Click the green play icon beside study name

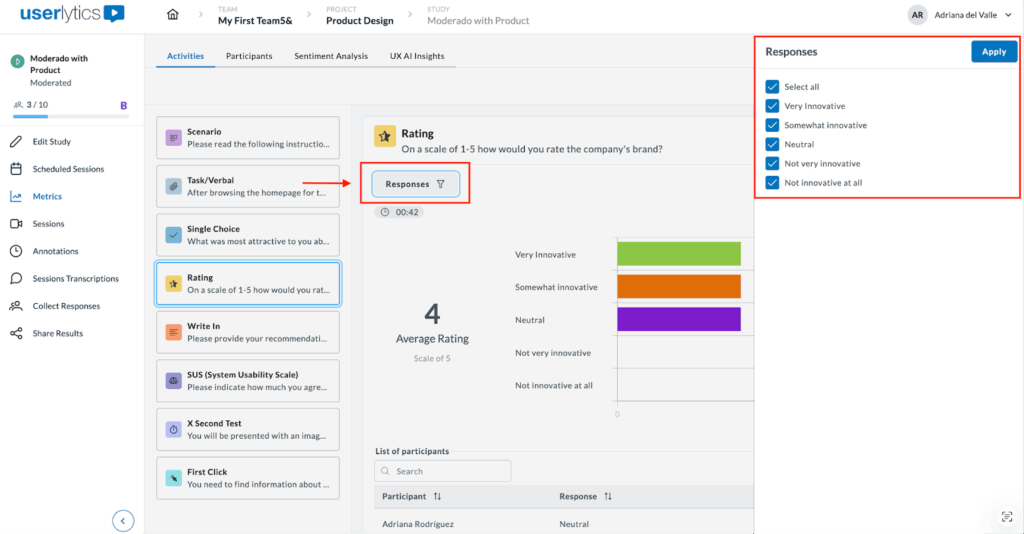coord(18,61)
